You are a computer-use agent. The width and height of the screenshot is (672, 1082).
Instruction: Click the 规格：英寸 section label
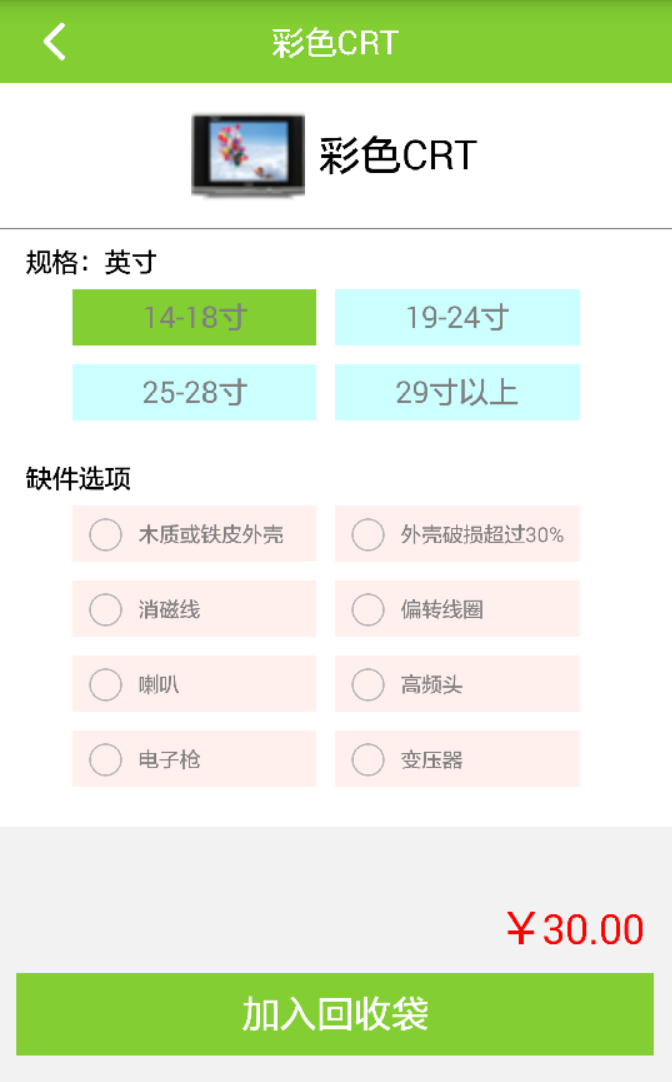[x=91, y=263]
